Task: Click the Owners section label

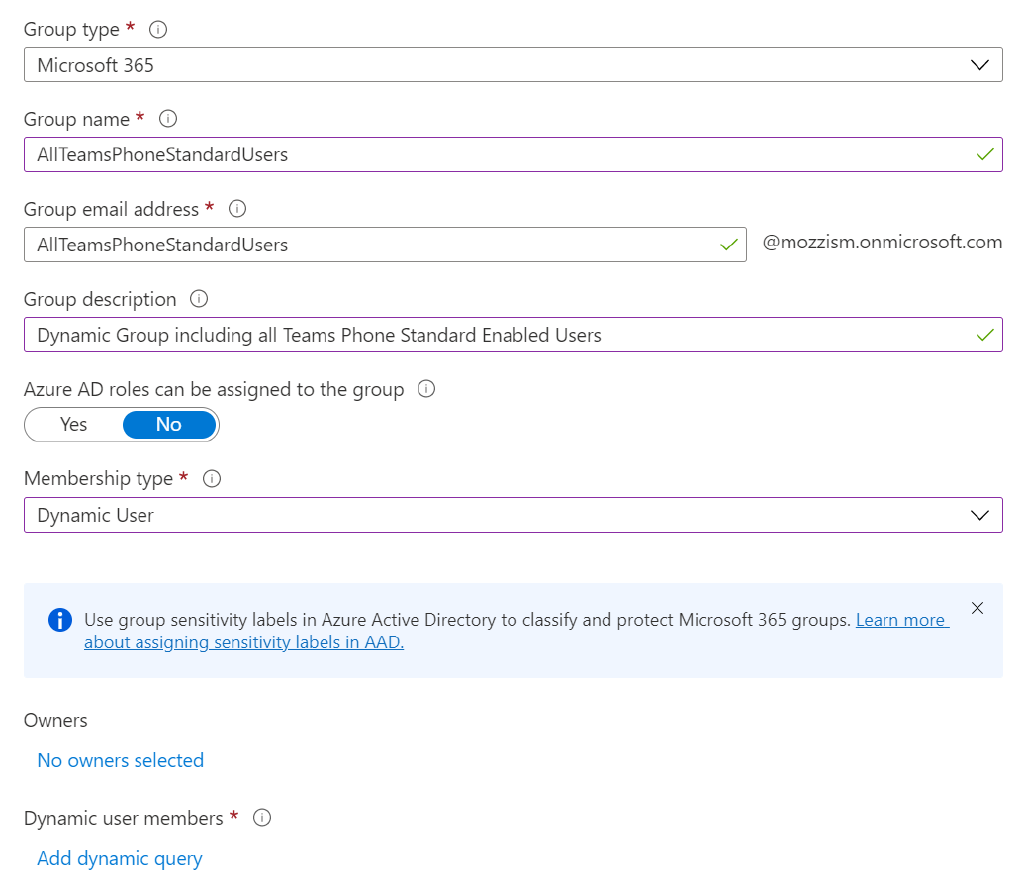Action: click(55, 720)
